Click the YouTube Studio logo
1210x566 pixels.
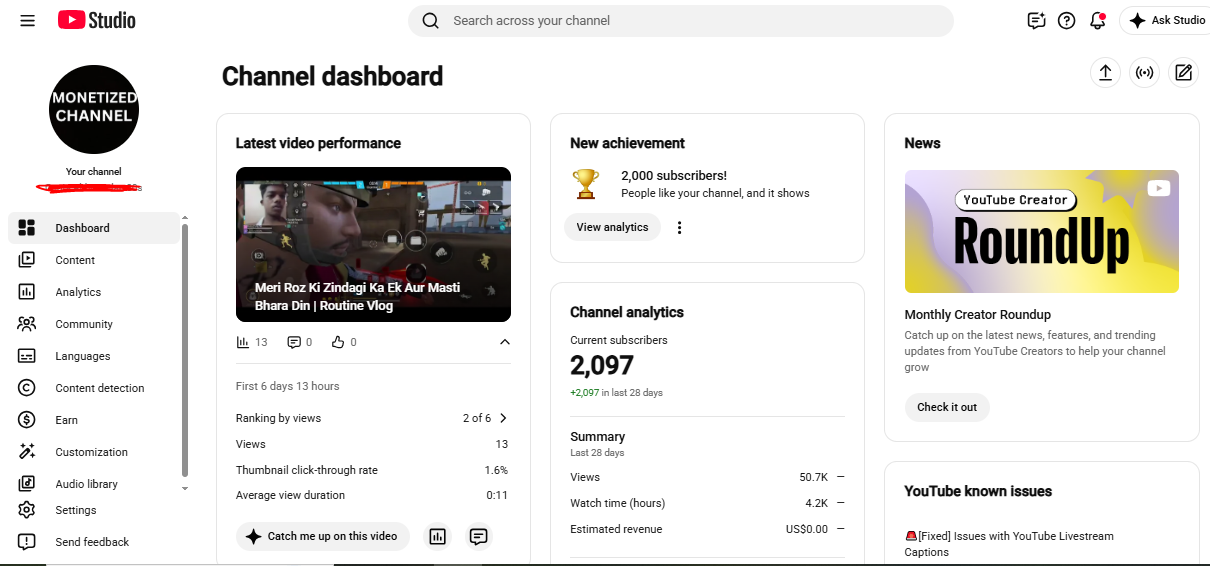click(x=96, y=20)
